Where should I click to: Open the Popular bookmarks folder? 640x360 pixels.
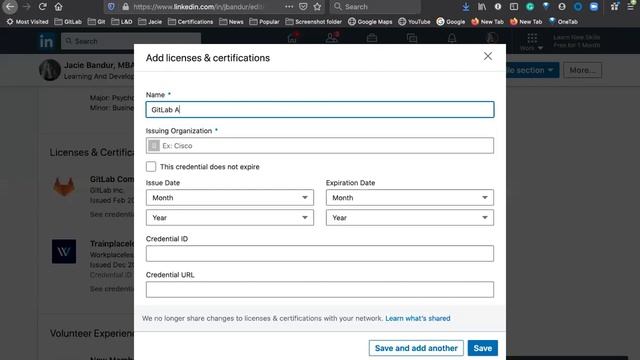click(264, 22)
